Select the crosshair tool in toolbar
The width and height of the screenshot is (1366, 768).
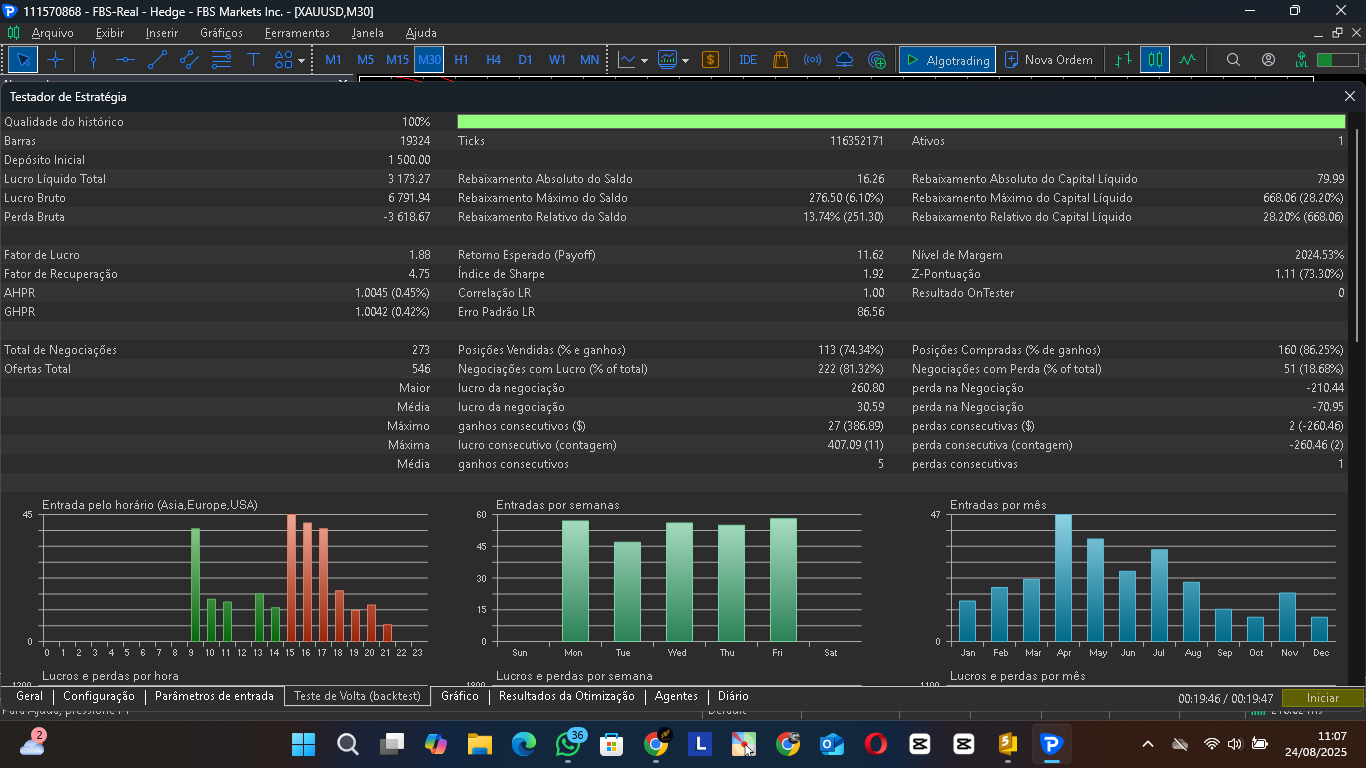click(x=56, y=60)
